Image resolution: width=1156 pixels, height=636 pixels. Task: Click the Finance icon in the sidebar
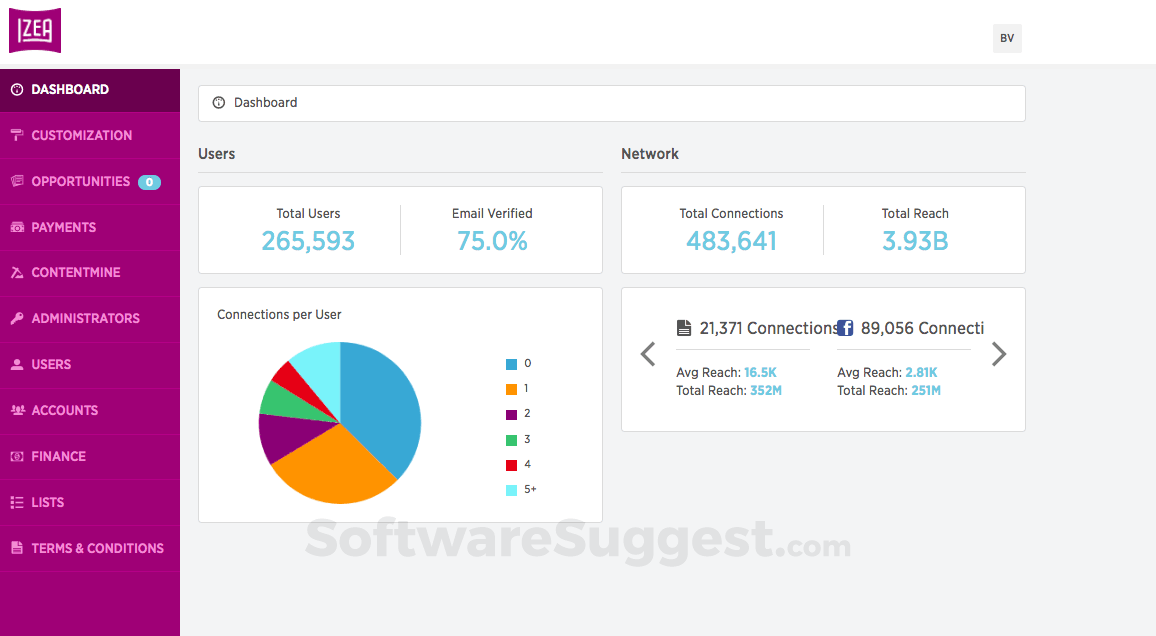pos(16,456)
